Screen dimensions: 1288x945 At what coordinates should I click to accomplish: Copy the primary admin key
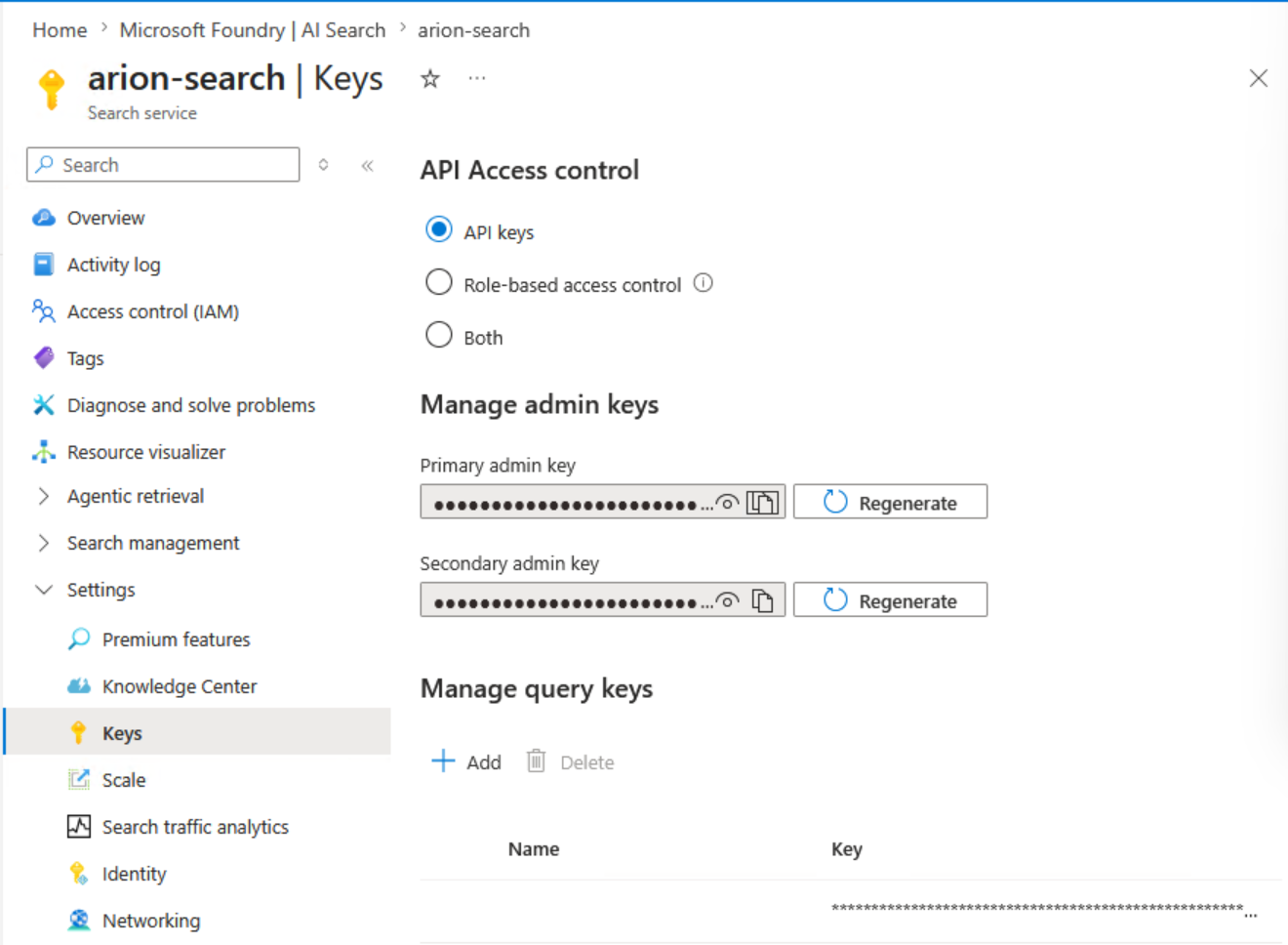pos(763,503)
